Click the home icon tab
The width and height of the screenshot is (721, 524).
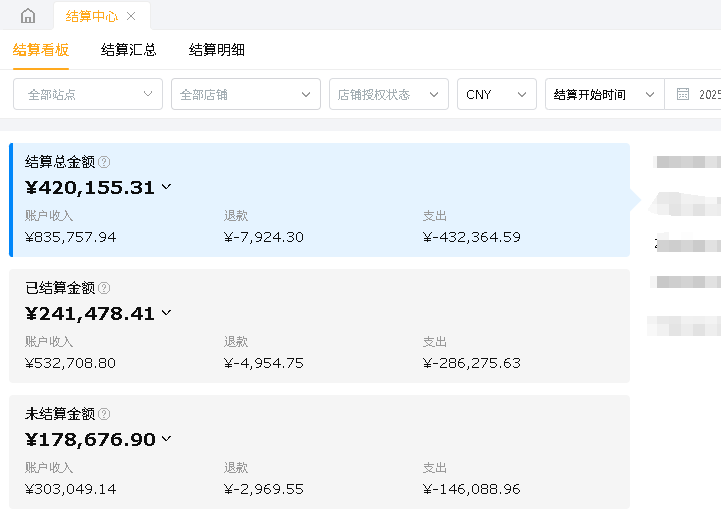tap(27, 16)
